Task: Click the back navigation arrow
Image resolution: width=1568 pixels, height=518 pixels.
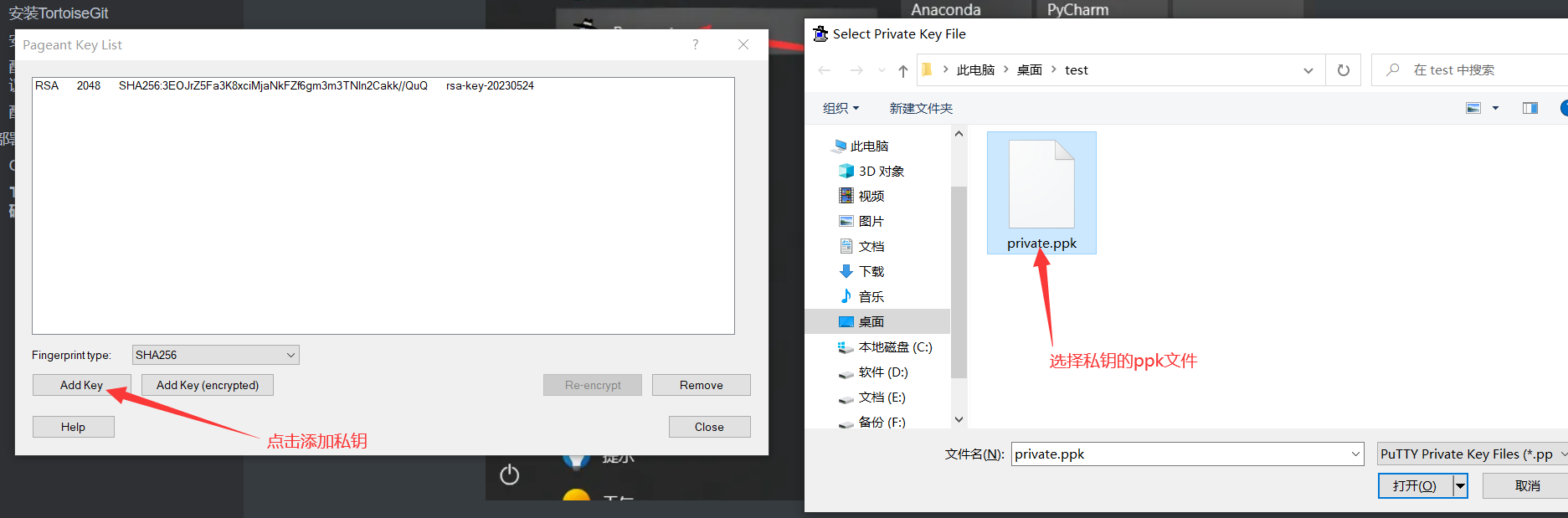Action: tap(825, 70)
